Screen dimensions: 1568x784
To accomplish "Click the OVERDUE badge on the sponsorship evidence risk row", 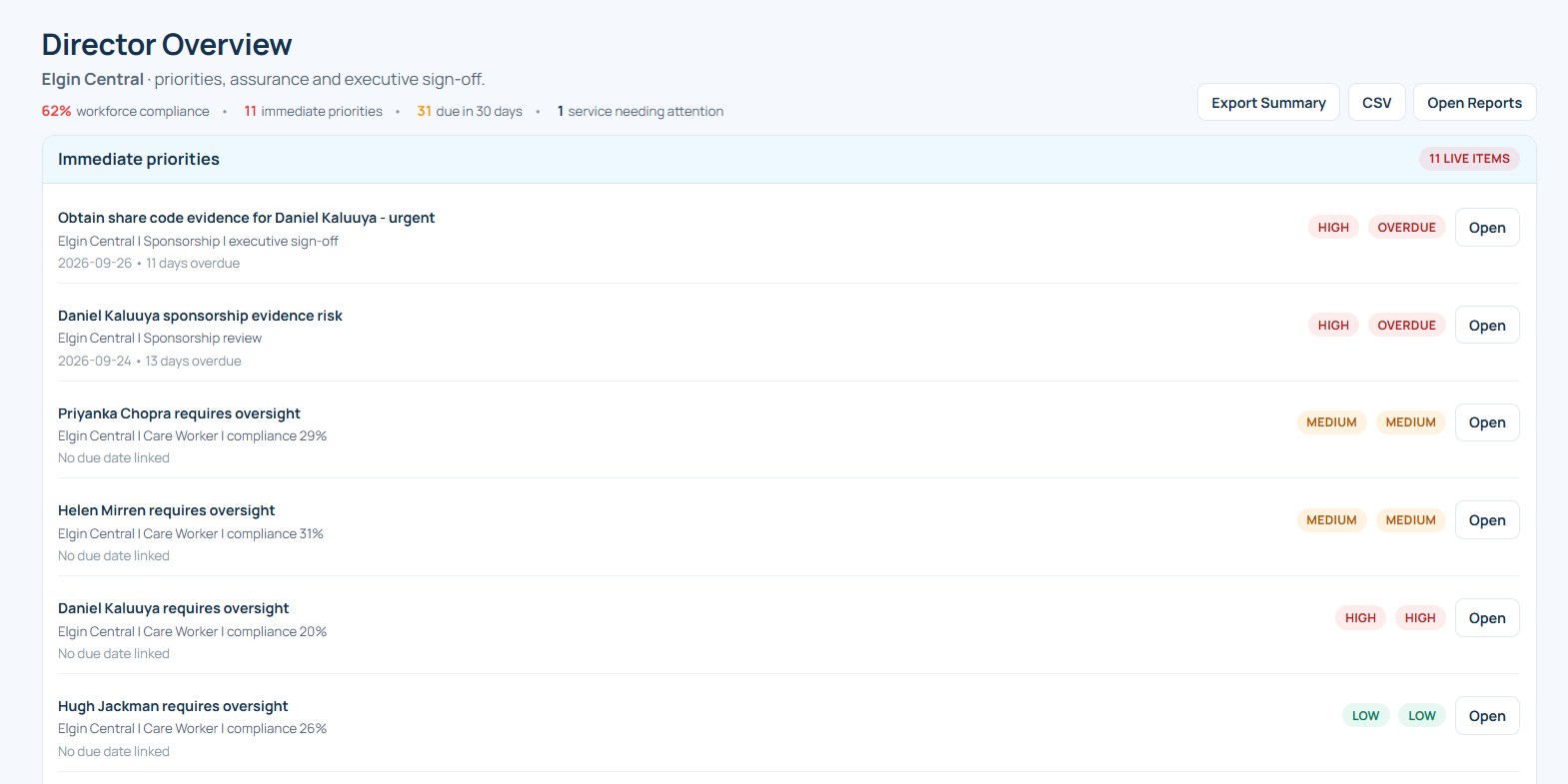I will (1406, 326).
